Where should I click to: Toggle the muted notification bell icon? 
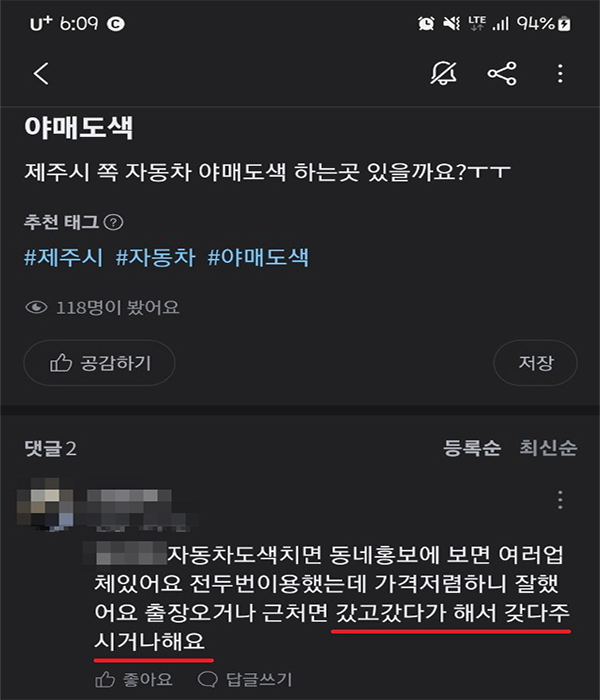pyautogui.click(x=443, y=73)
